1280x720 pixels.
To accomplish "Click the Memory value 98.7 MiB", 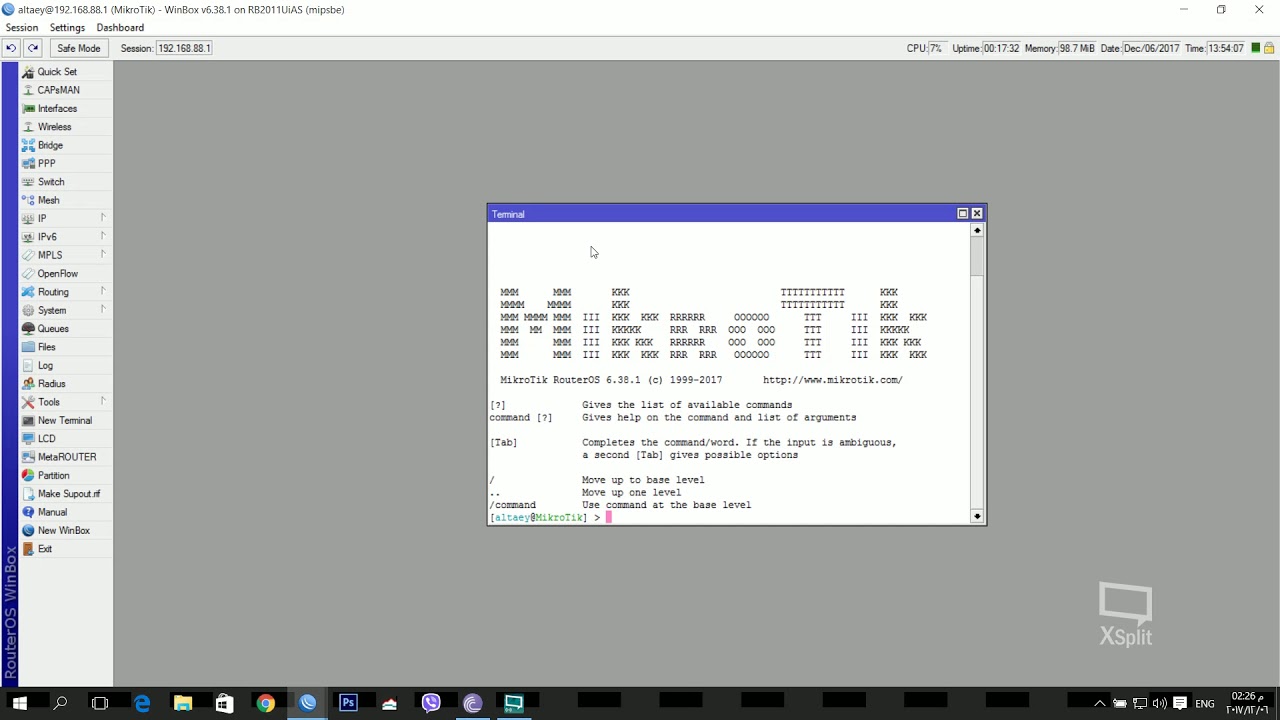I will point(1076,48).
